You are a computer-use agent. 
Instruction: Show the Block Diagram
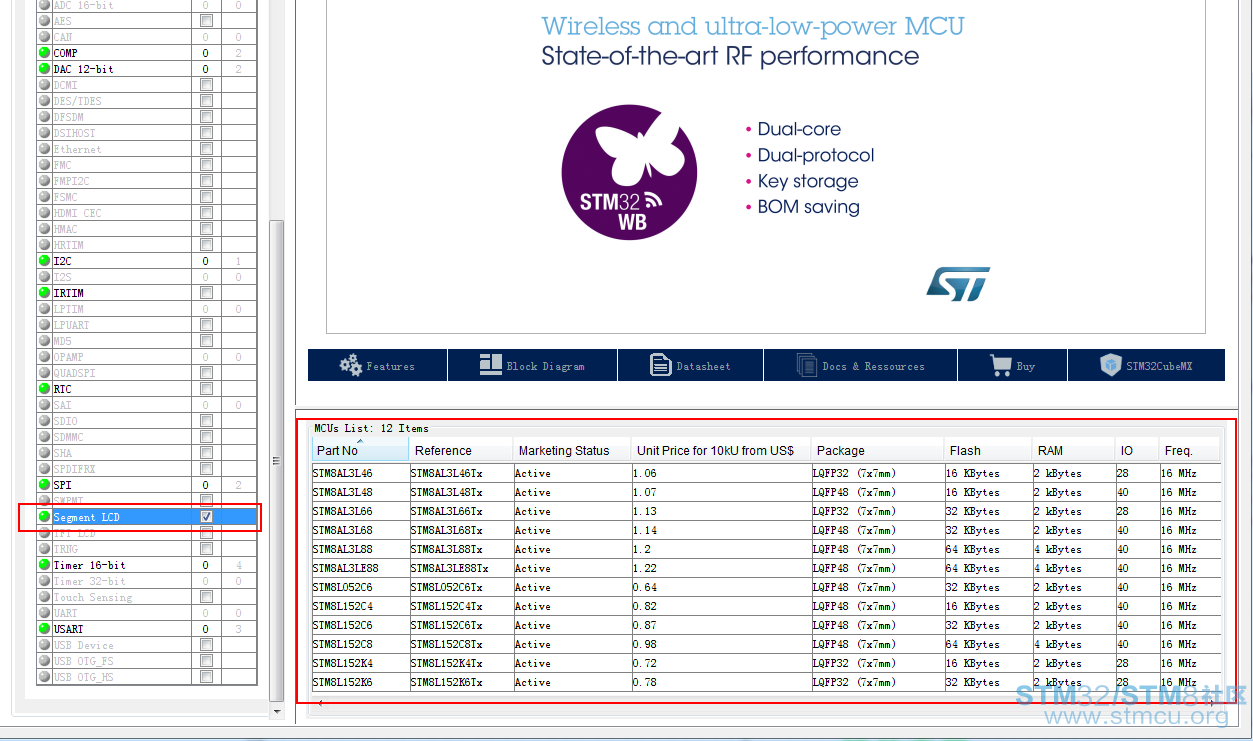pyautogui.click(x=532, y=365)
